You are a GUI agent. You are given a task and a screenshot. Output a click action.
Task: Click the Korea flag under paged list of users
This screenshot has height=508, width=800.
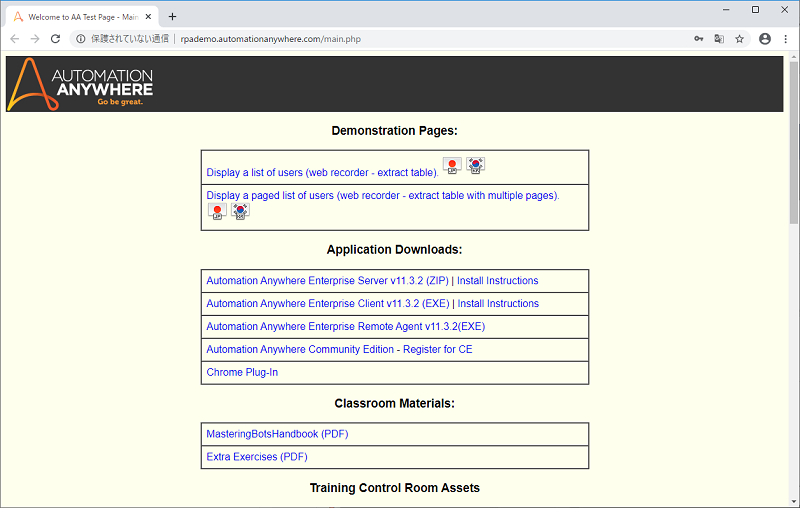240,211
